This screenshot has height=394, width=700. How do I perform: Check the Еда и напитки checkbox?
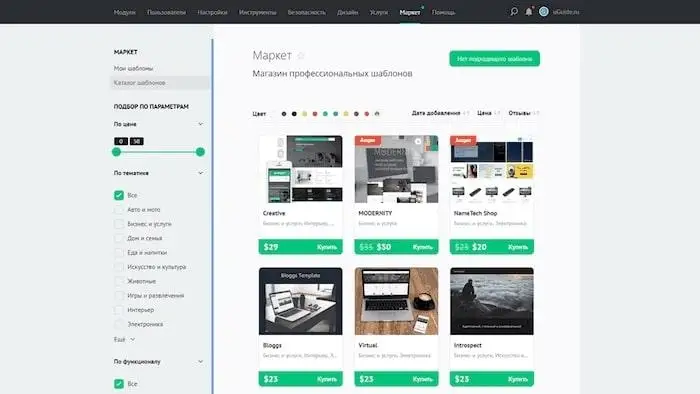click(119, 253)
